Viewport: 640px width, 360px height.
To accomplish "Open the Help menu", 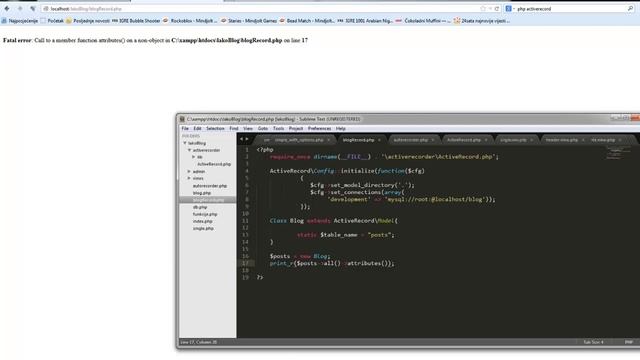I will coord(341,129).
